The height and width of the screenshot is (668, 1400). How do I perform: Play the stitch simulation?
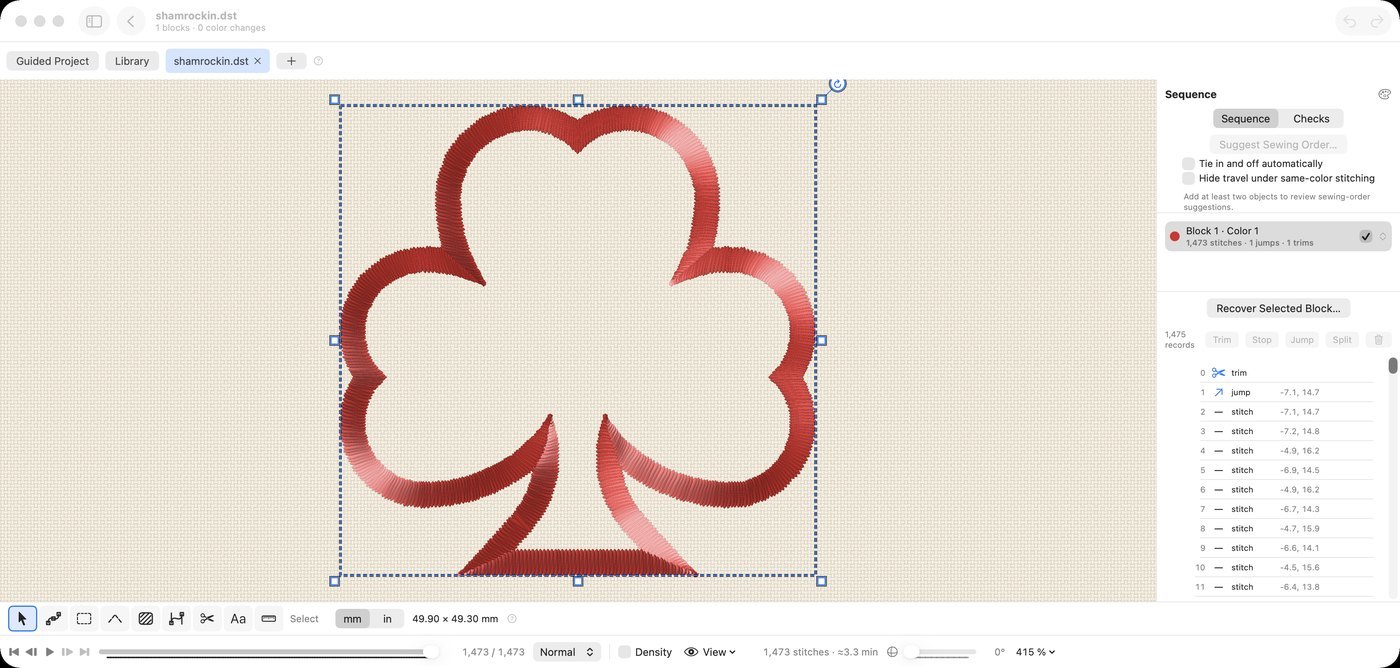(x=50, y=652)
